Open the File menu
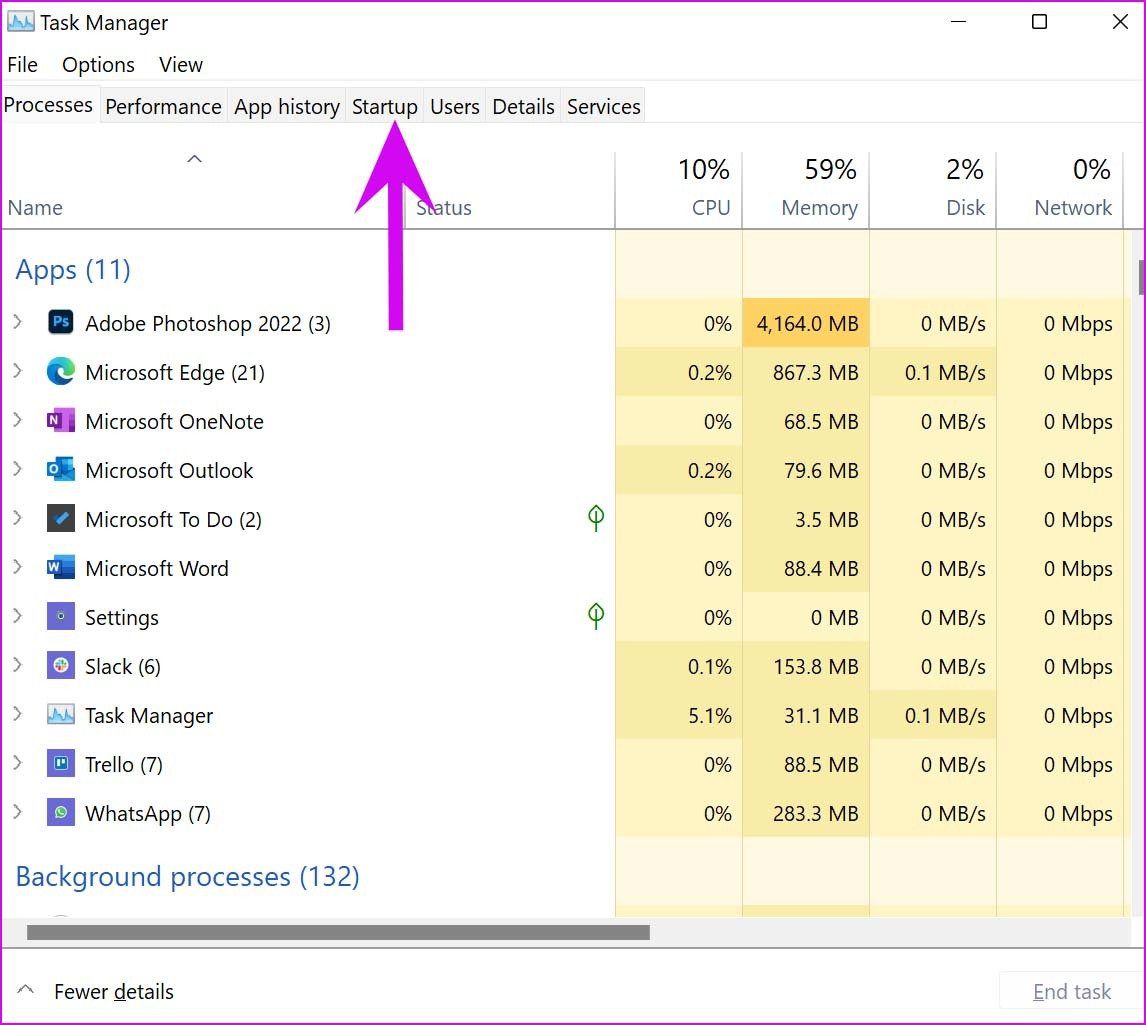The width and height of the screenshot is (1146, 1025). (x=23, y=64)
